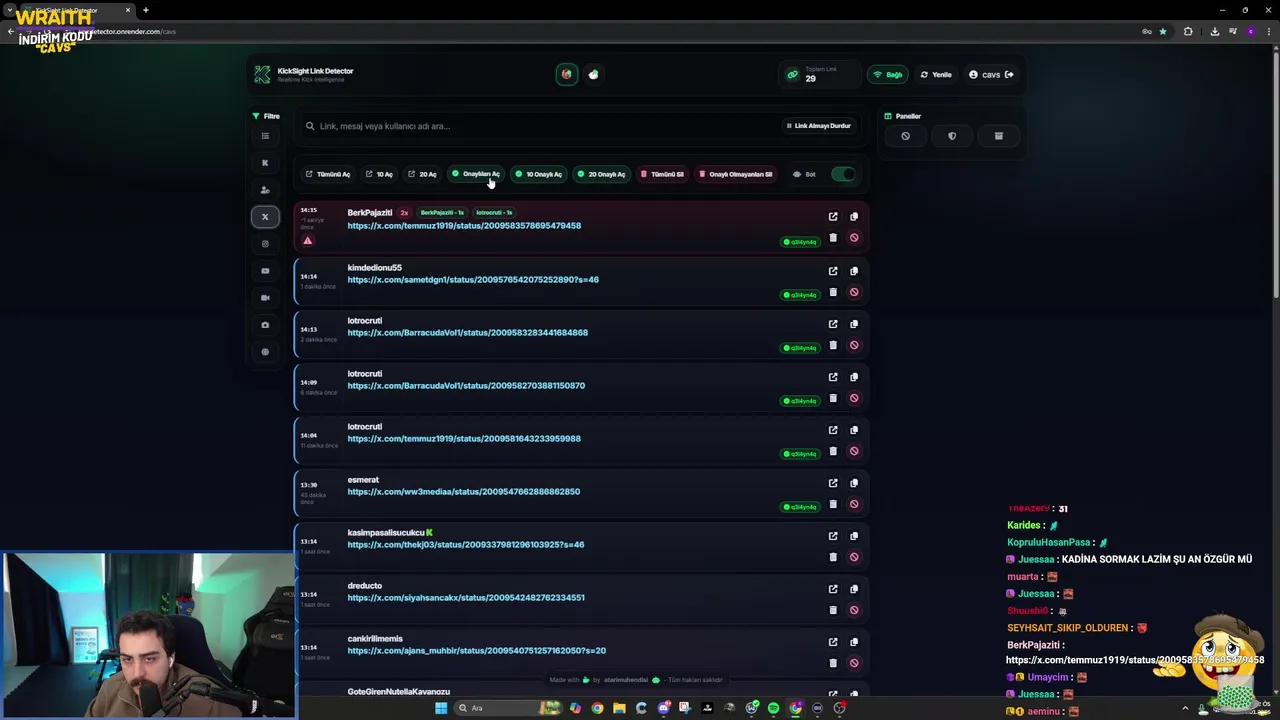Open the sametdgn1 status link
Image resolution: width=1280 pixels, height=720 pixels.
click(x=473, y=280)
